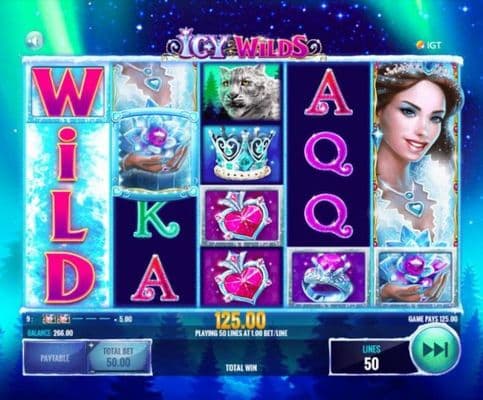The height and width of the screenshot is (400, 483).
Task: Click the 125.00 win amount
Action: tap(241, 320)
